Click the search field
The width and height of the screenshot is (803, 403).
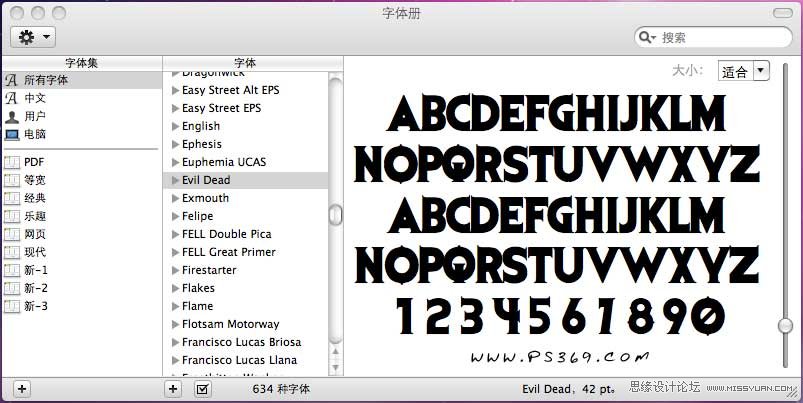[x=713, y=37]
